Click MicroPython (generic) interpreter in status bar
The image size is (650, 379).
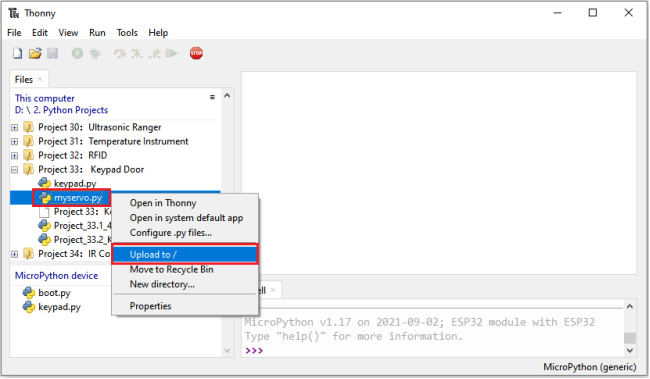[589, 367]
